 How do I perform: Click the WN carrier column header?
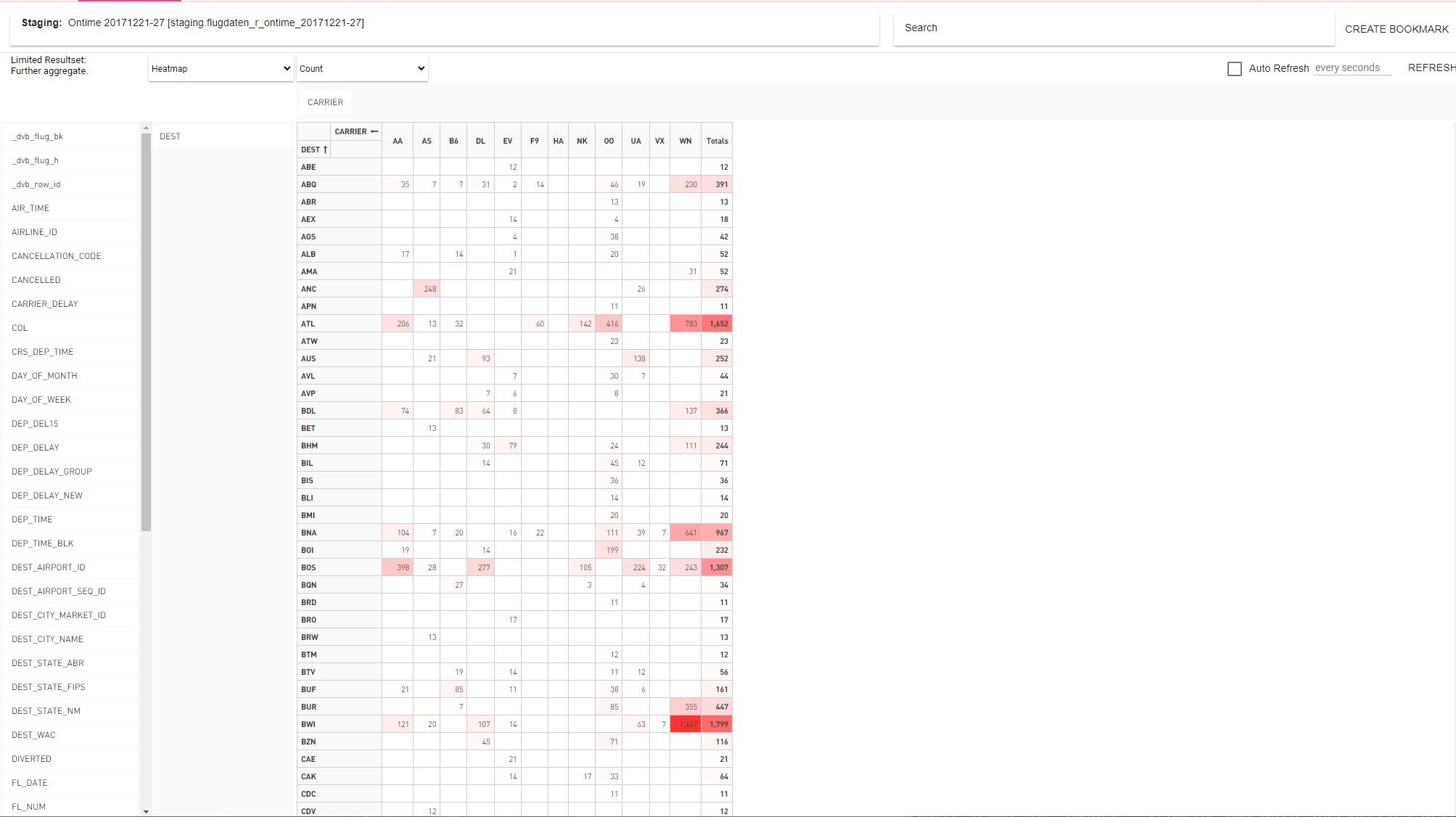point(686,141)
